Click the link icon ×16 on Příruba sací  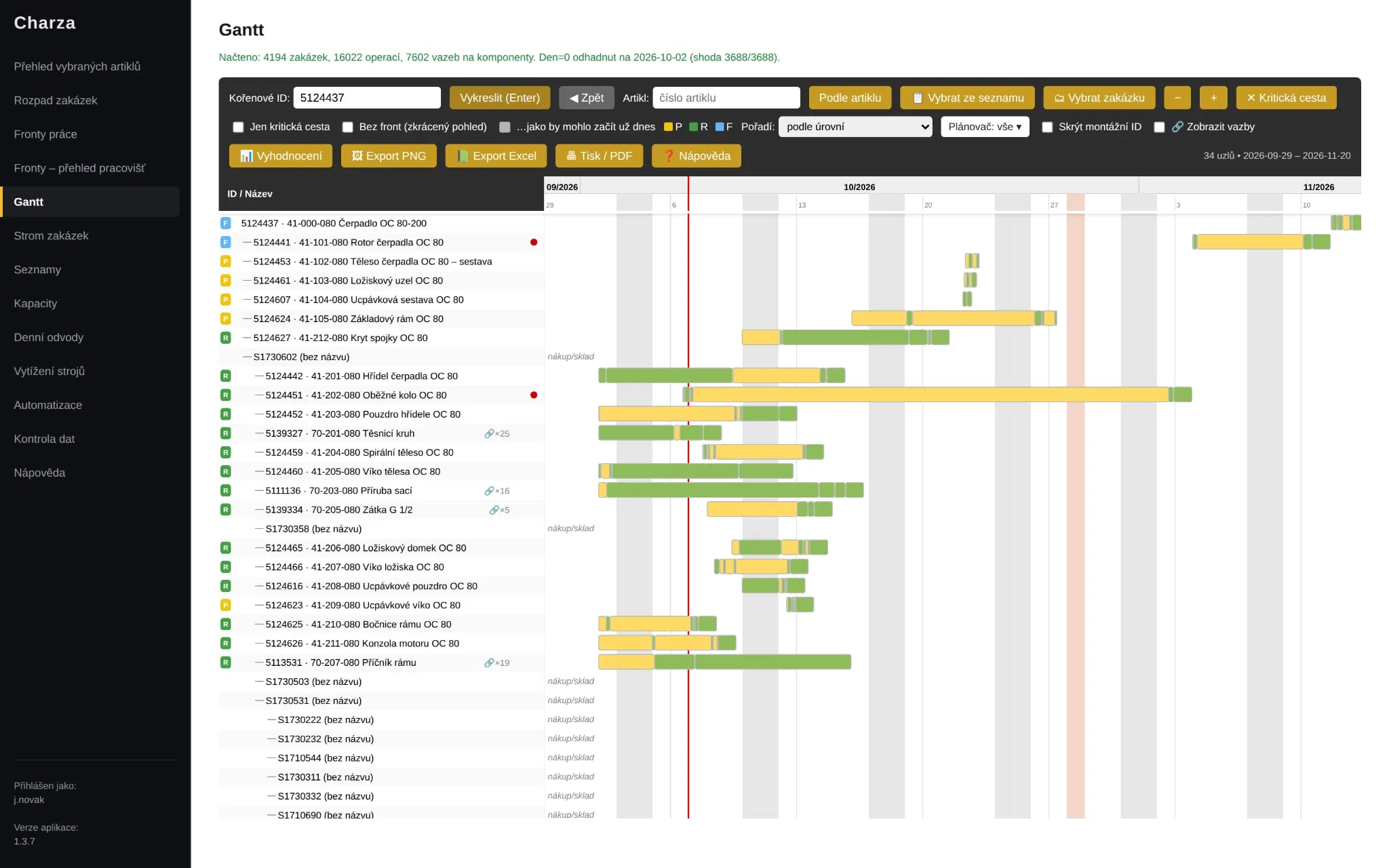click(x=496, y=491)
